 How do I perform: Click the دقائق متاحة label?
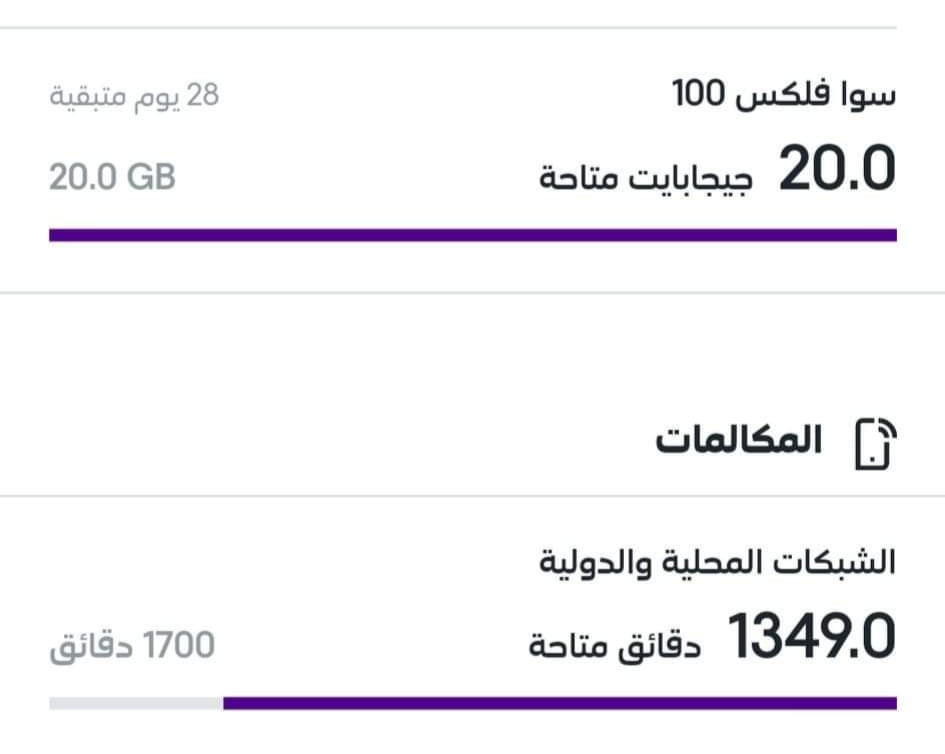coord(615,646)
